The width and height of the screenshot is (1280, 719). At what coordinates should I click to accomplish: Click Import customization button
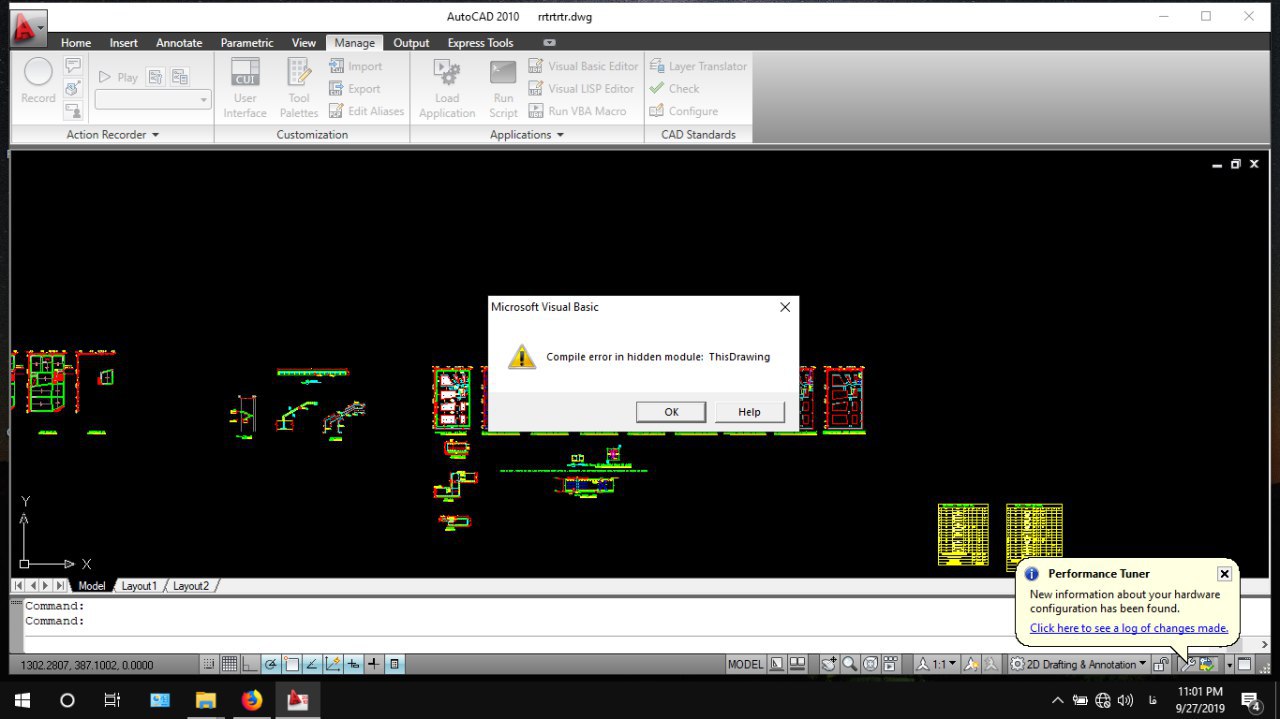[x=356, y=66]
